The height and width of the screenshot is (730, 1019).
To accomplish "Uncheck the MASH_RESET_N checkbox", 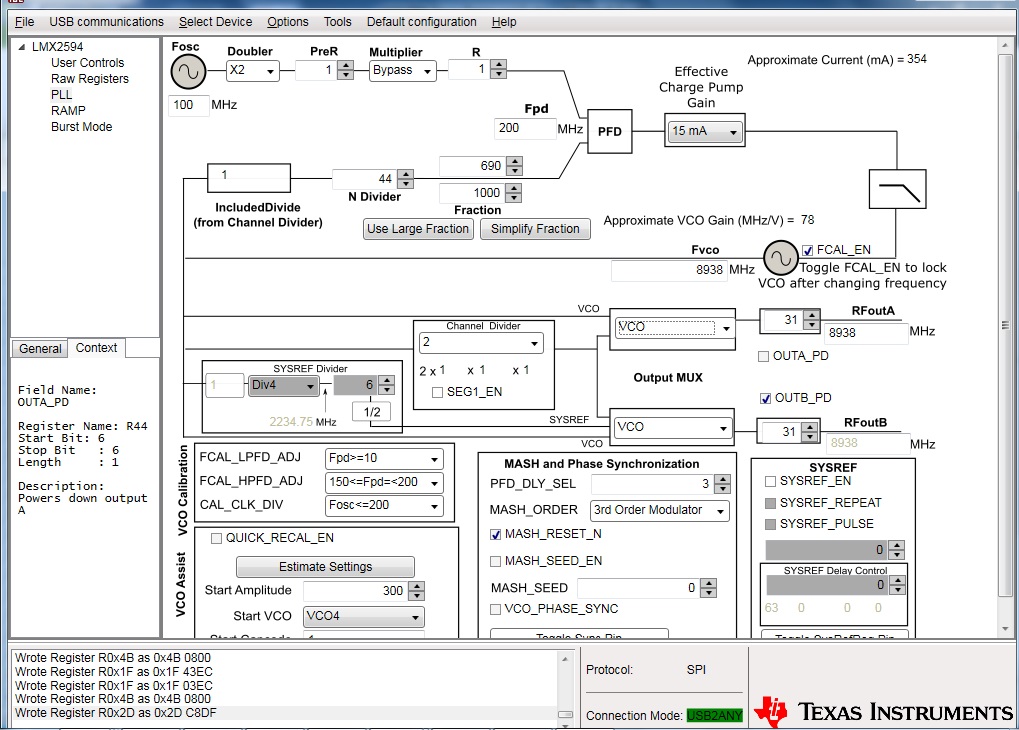I will coord(495,534).
